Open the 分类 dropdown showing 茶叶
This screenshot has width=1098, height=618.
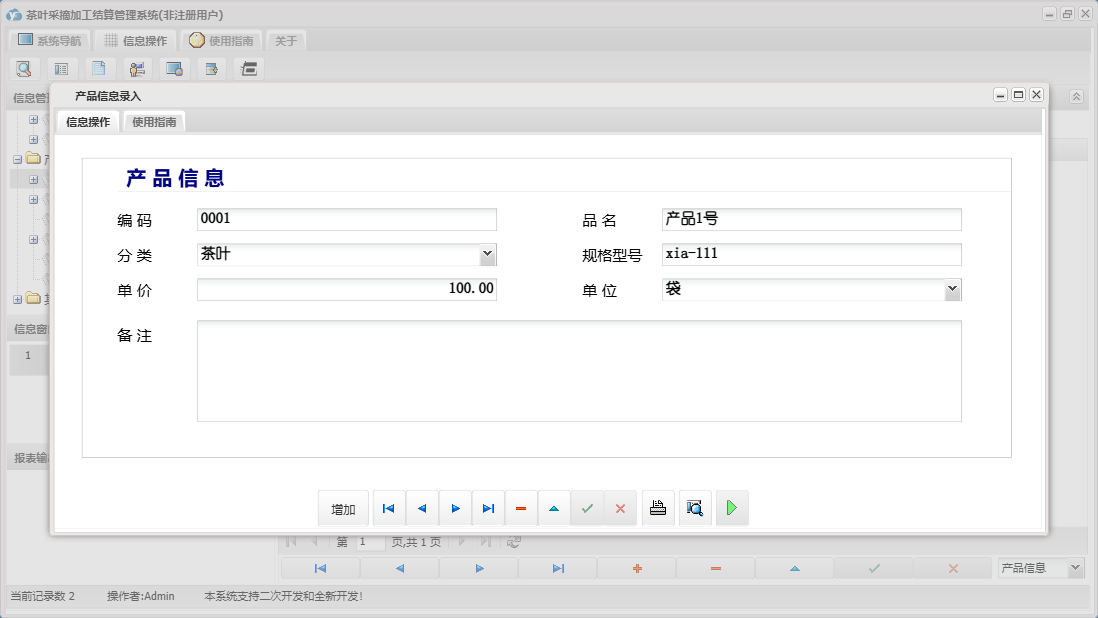(x=487, y=254)
